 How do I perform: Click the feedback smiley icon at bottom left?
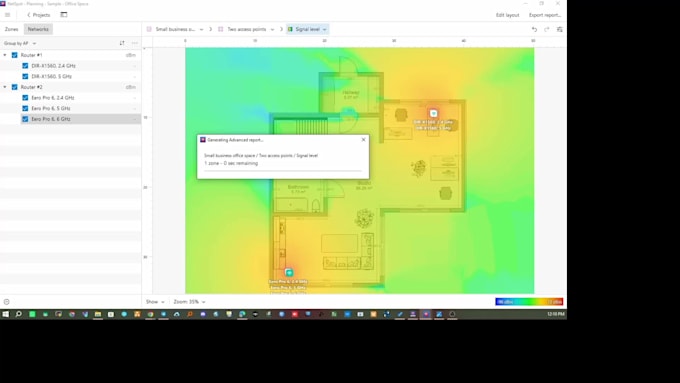click(7, 302)
